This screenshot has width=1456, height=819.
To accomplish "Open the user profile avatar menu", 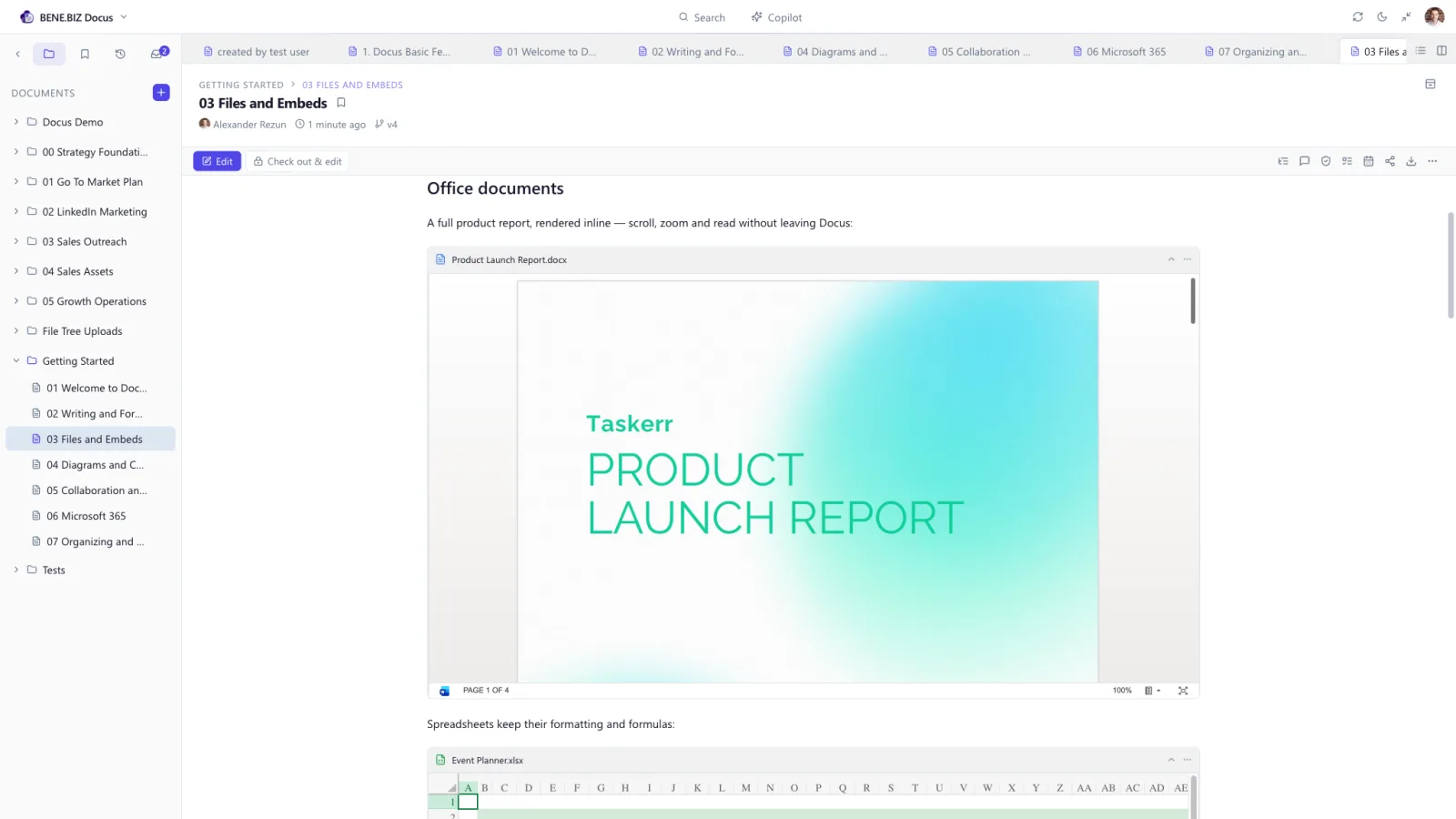I will [x=1434, y=17].
